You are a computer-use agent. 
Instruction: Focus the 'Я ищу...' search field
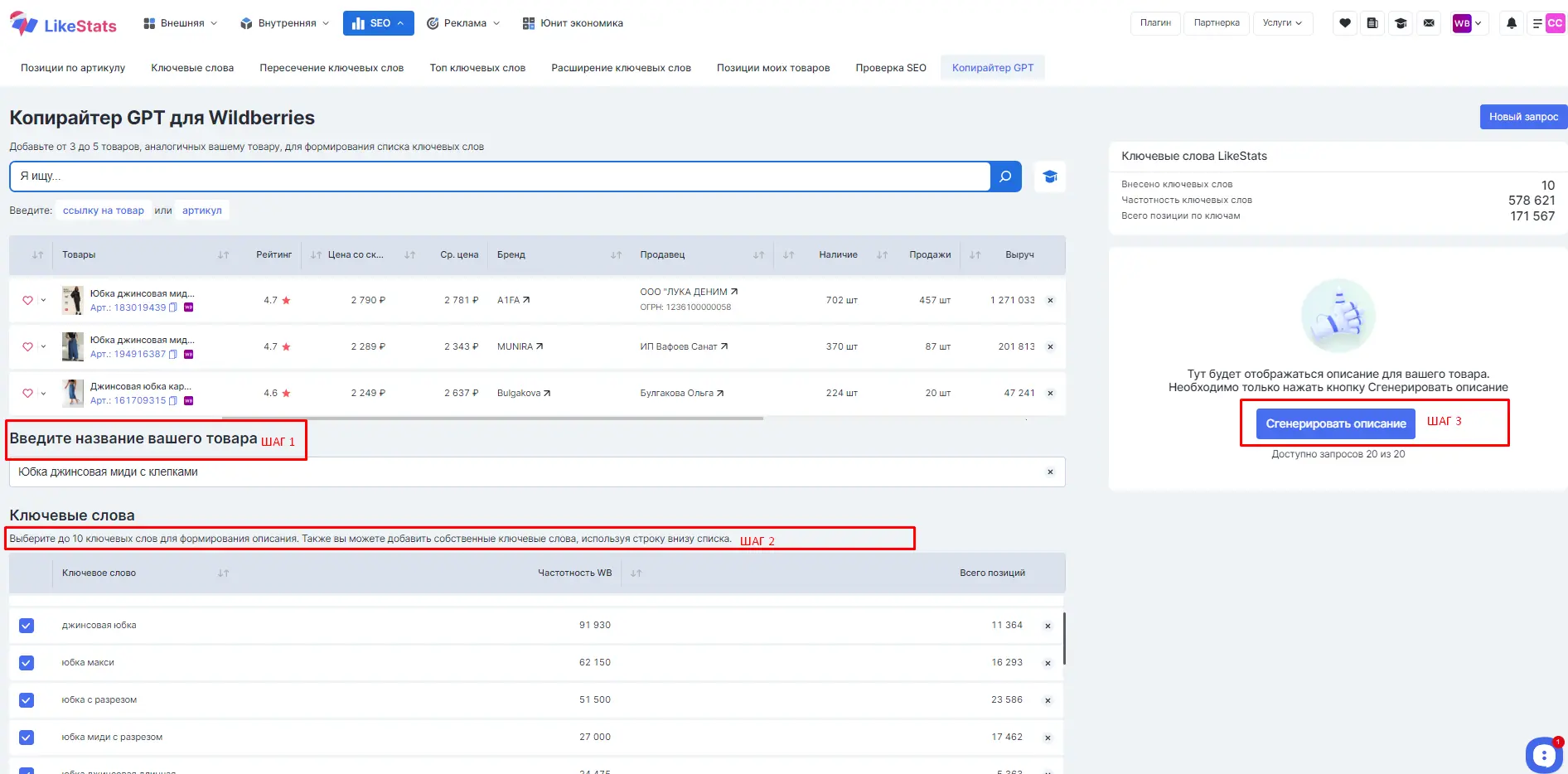[501, 177]
